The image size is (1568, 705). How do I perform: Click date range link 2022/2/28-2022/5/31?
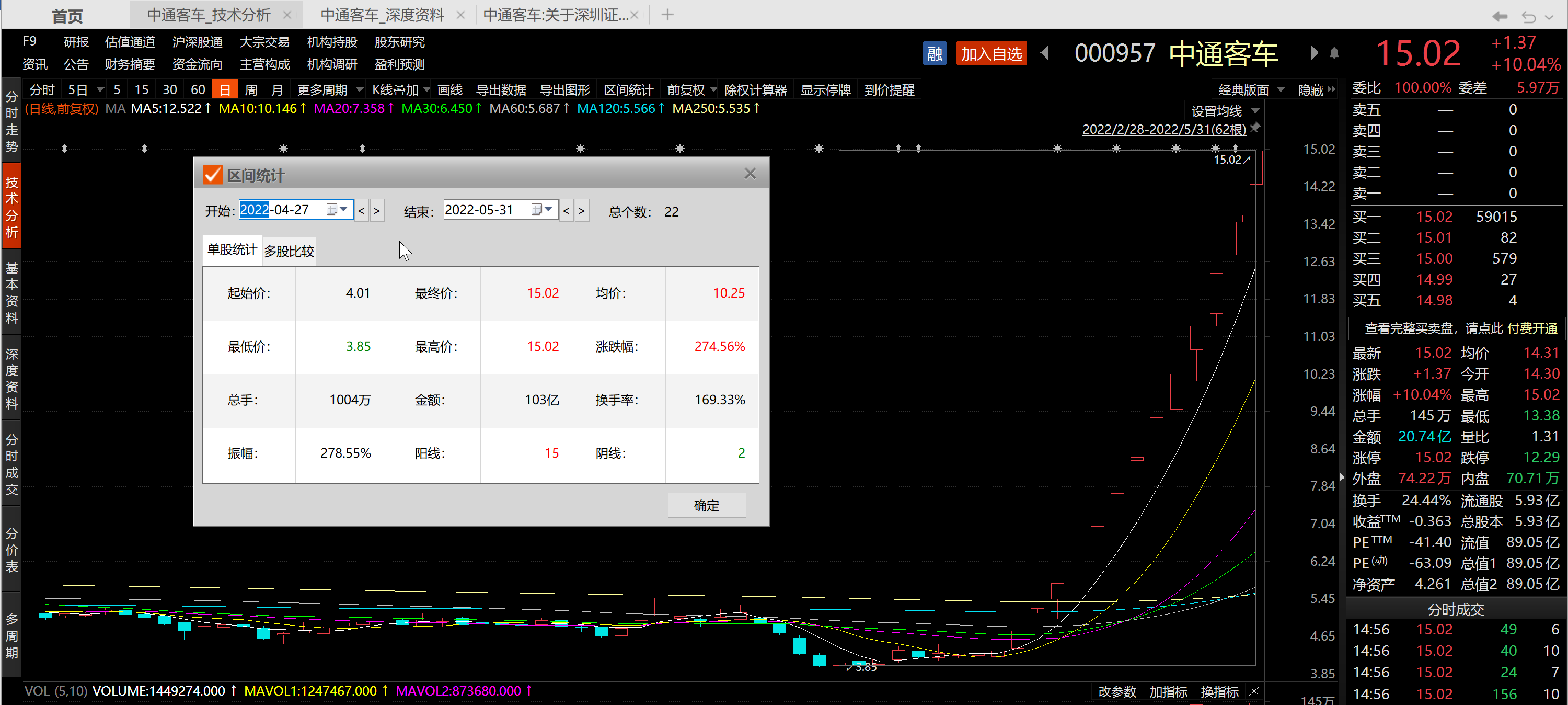click(1164, 129)
